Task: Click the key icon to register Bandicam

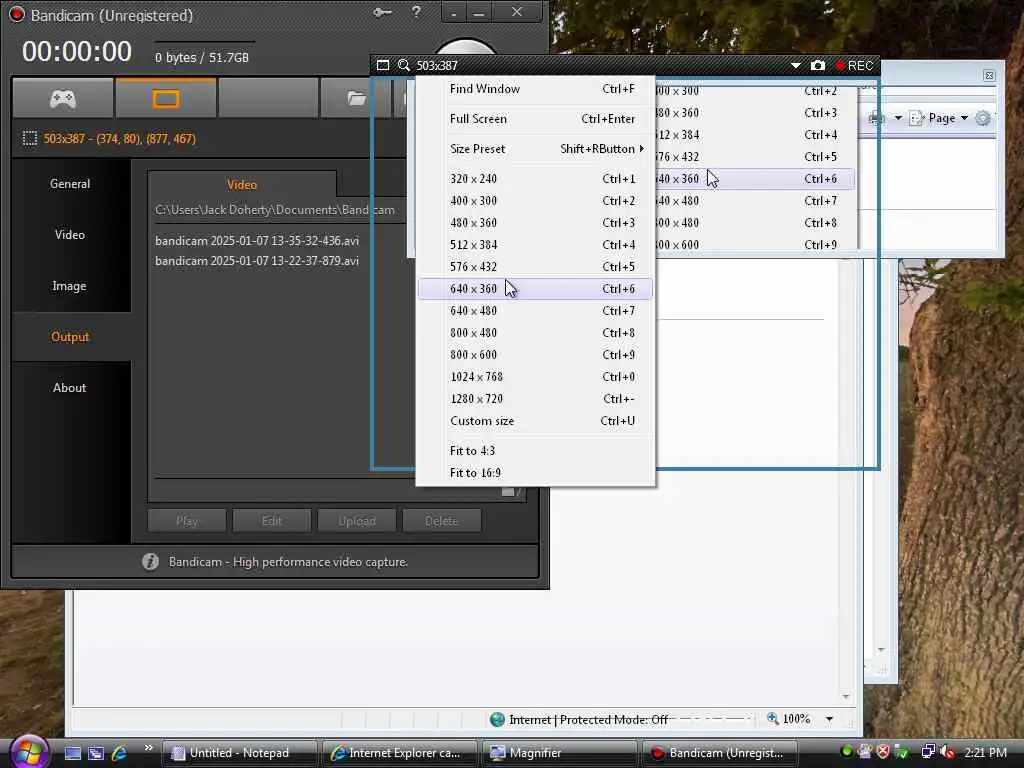Action: 382,12
